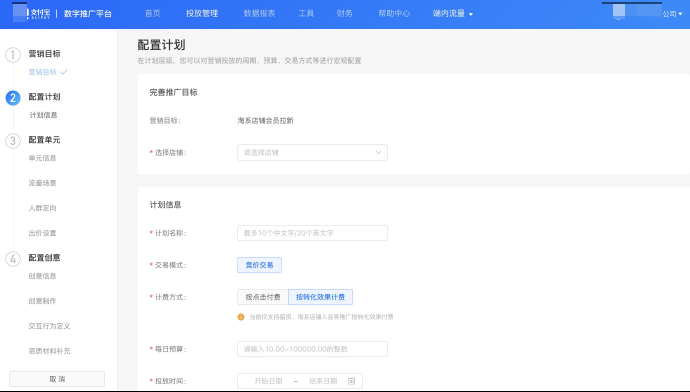The height and width of the screenshot is (392, 690).
Task: Open the 选择店铺 dropdown
Action: pos(312,153)
